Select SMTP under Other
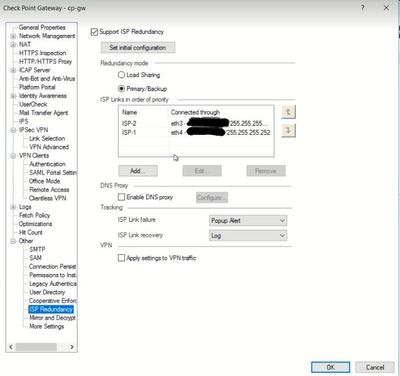The image size is (400, 376). click(x=37, y=249)
